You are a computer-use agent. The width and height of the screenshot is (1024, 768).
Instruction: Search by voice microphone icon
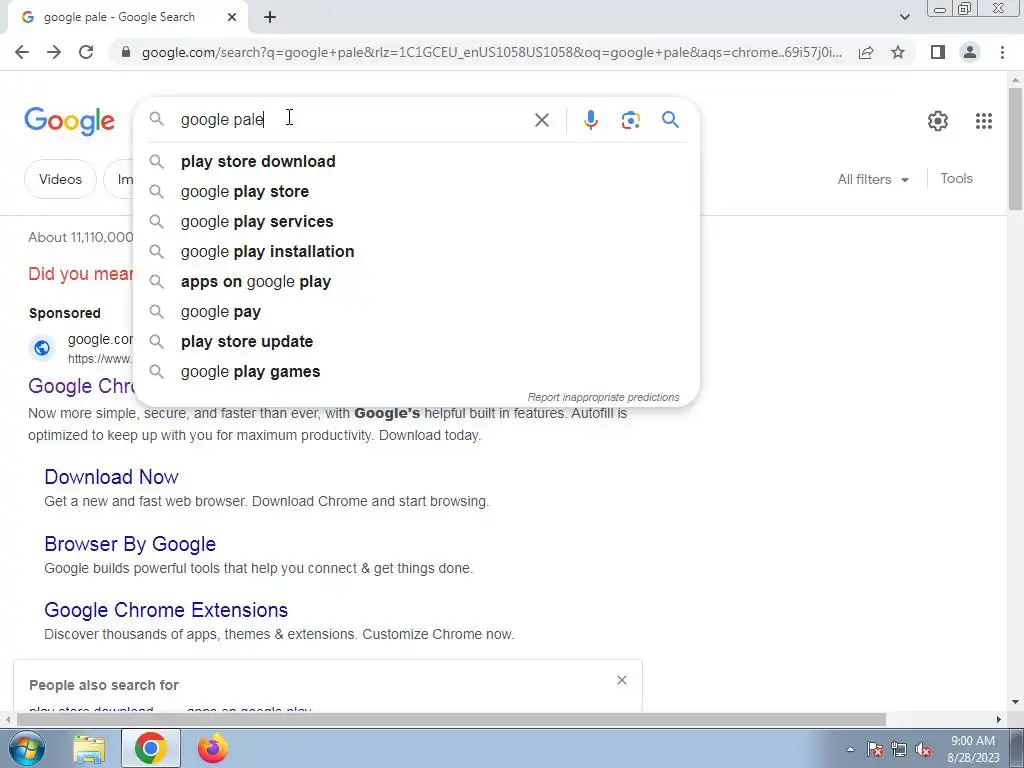tap(590, 120)
